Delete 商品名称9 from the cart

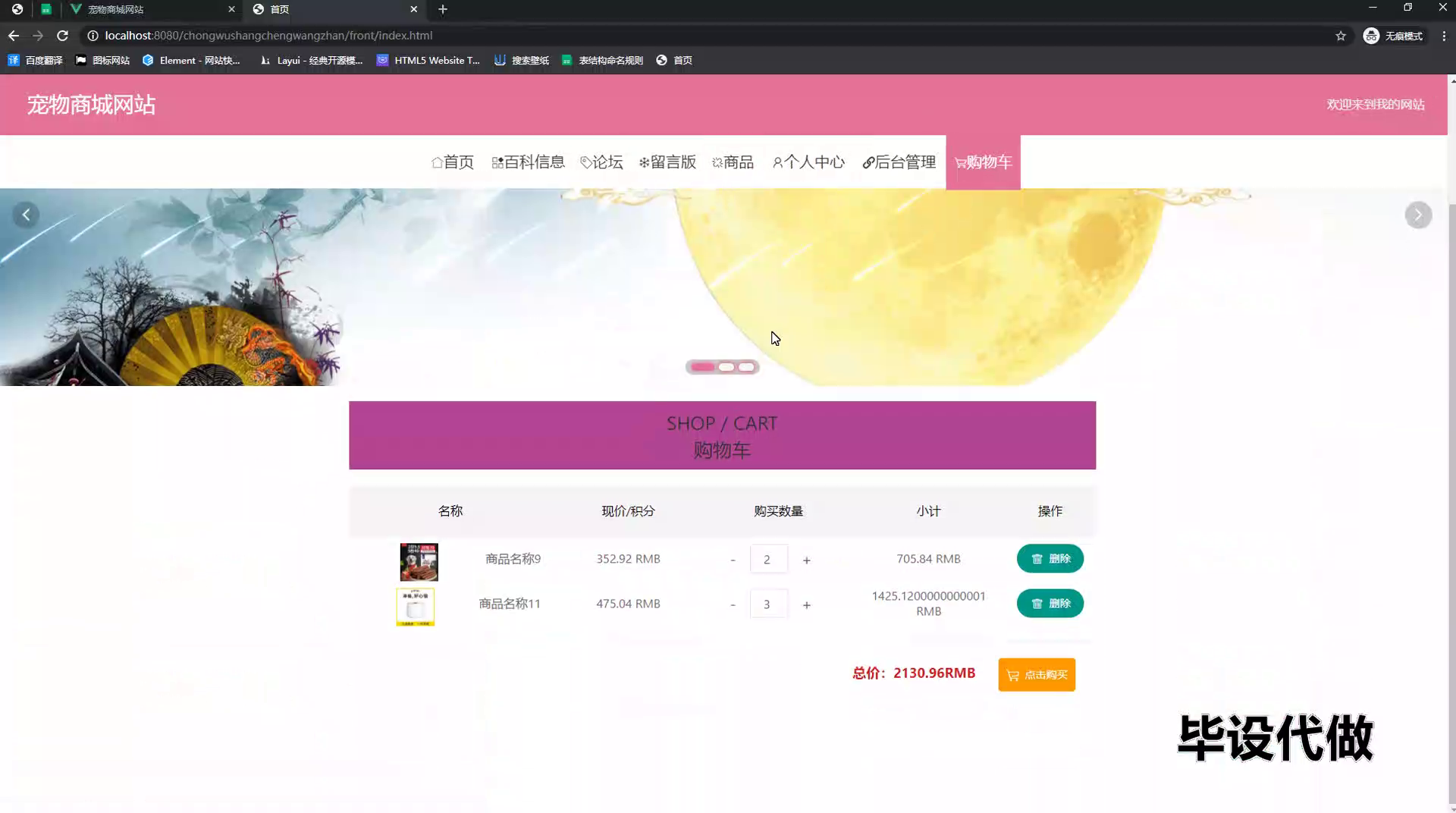[x=1050, y=559]
